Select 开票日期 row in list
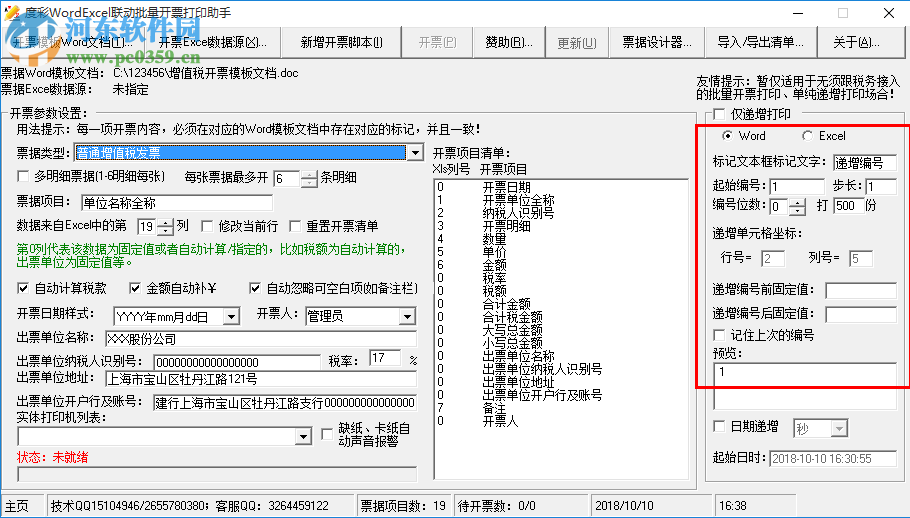This screenshot has height=518, width=910. 561,187
